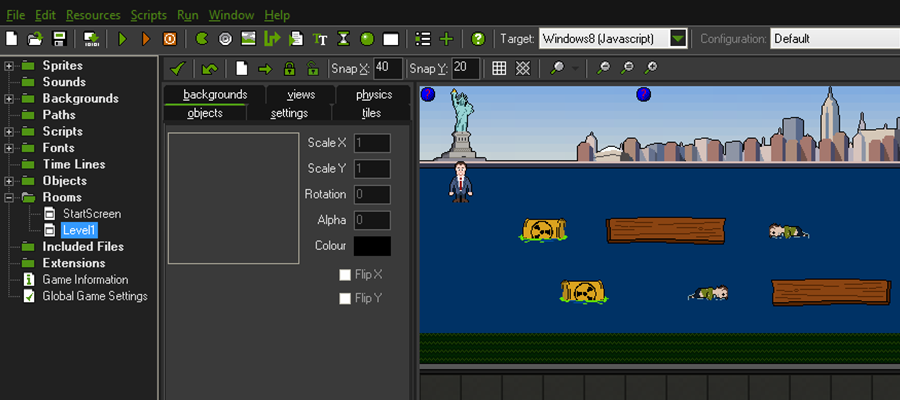This screenshot has height=400, width=900.
Task: Create the game executable
Action: [x=91, y=39]
